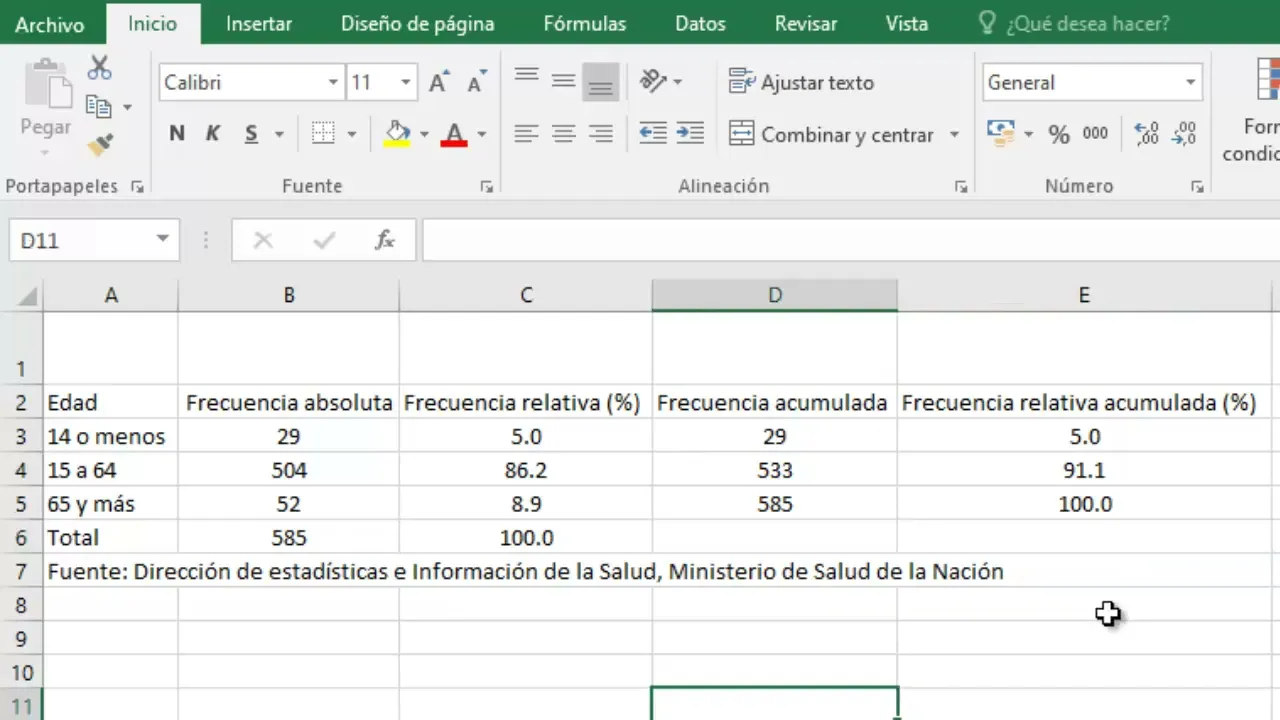Switch to the Vista tab
The width and height of the screenshot is (1280, 720).
[907, 24]
